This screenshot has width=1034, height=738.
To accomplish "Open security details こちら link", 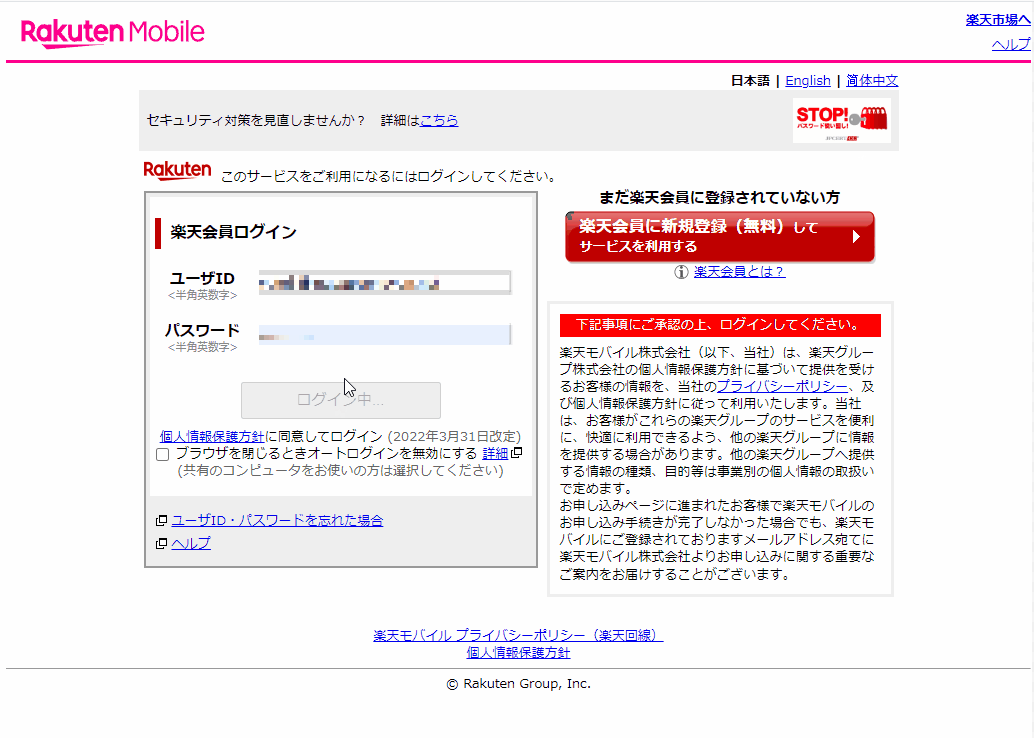I will coord(439,121).
